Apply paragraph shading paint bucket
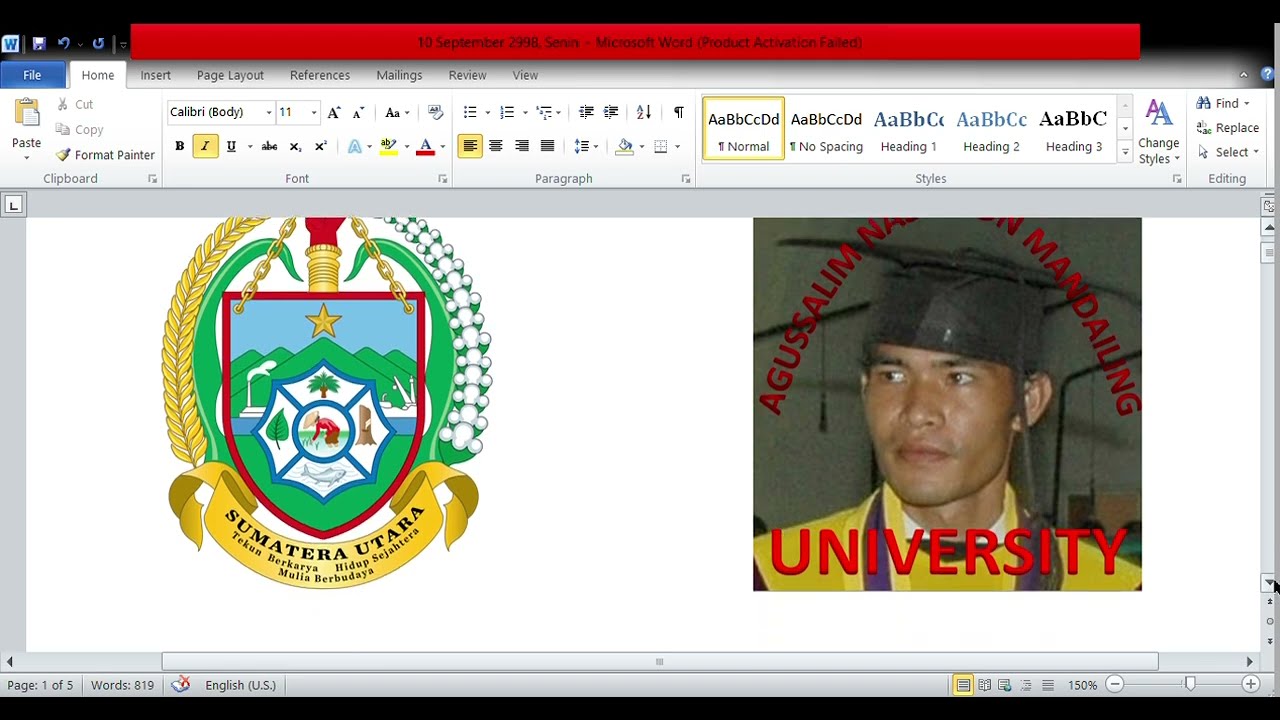The image size is (1280, 720). coord(625,146)
